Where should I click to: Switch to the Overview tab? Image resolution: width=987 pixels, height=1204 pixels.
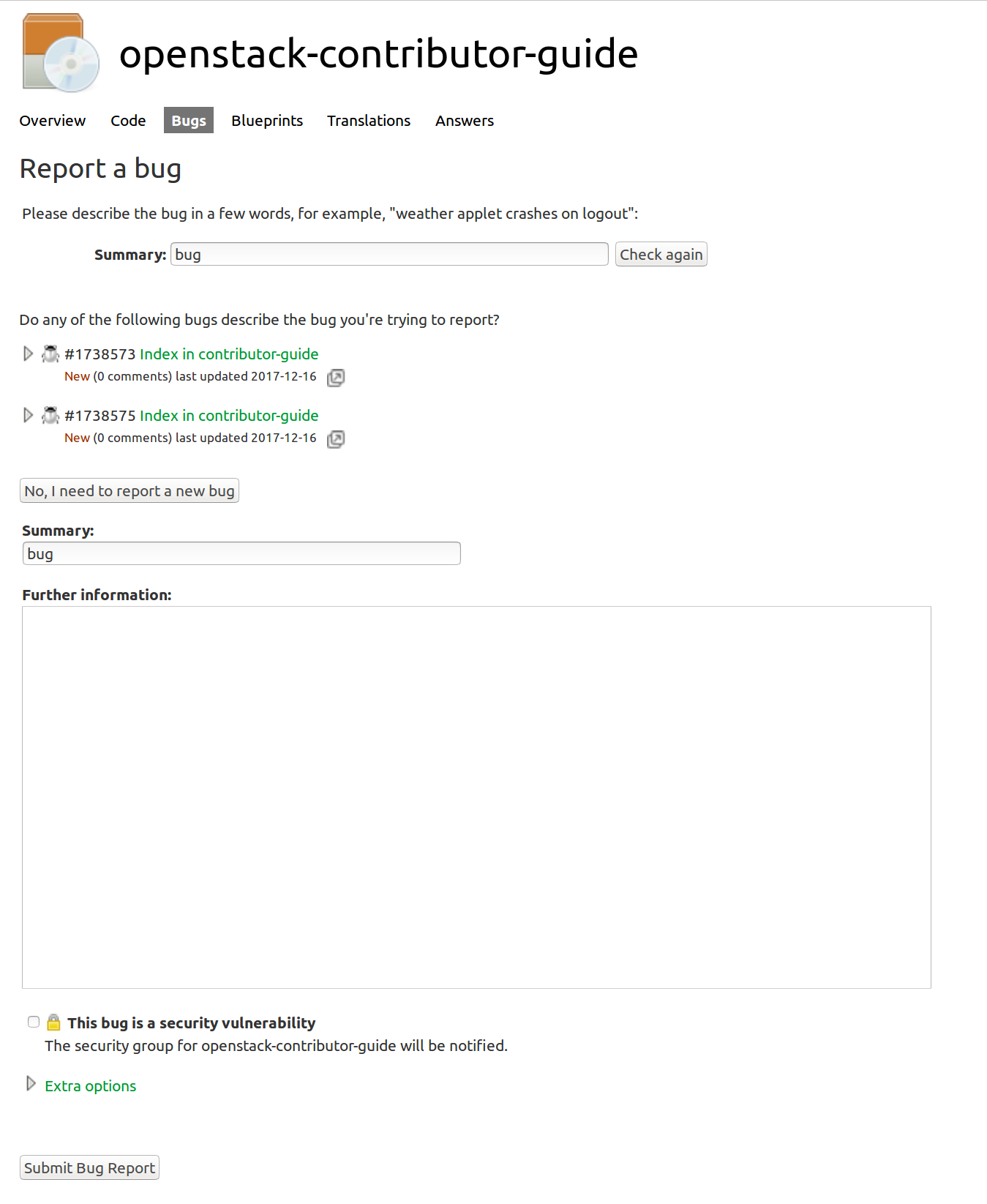(x=52, y=121)
